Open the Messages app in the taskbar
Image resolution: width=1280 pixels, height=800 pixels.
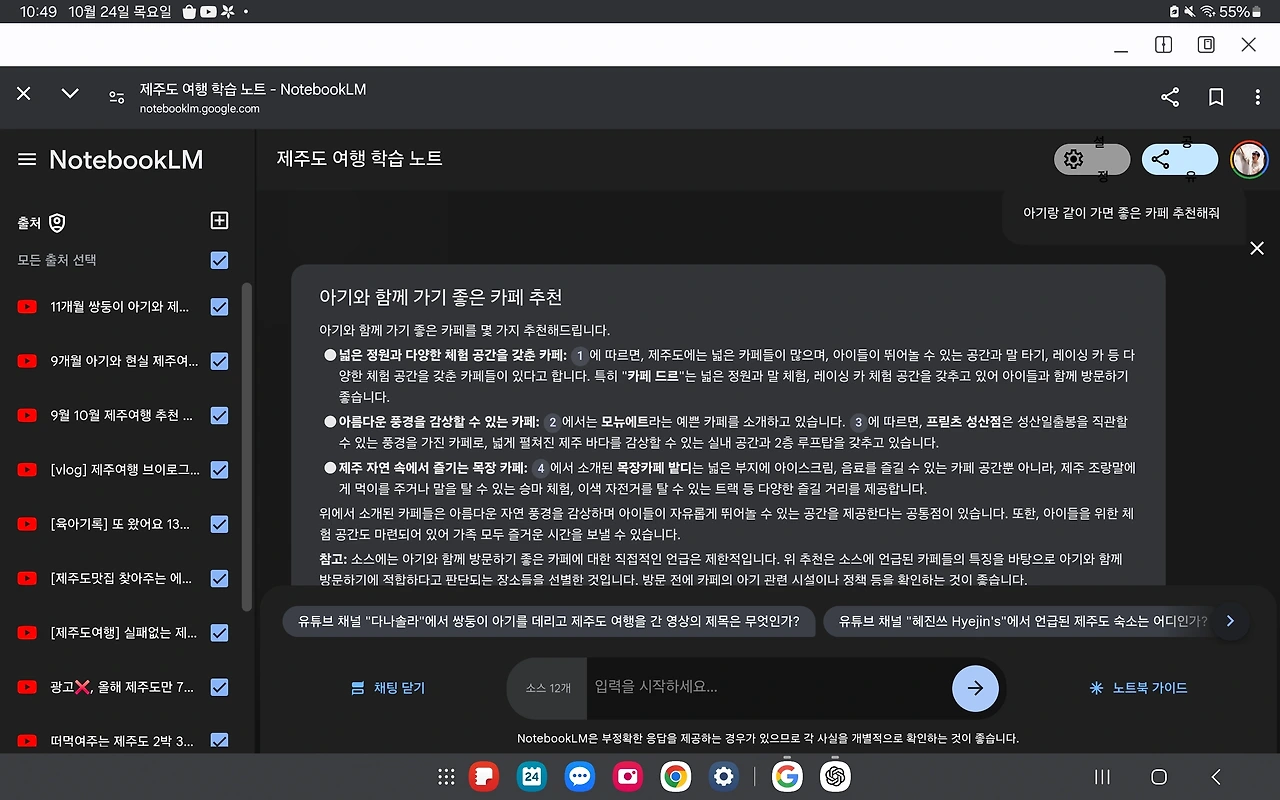[x=580, y=777]
